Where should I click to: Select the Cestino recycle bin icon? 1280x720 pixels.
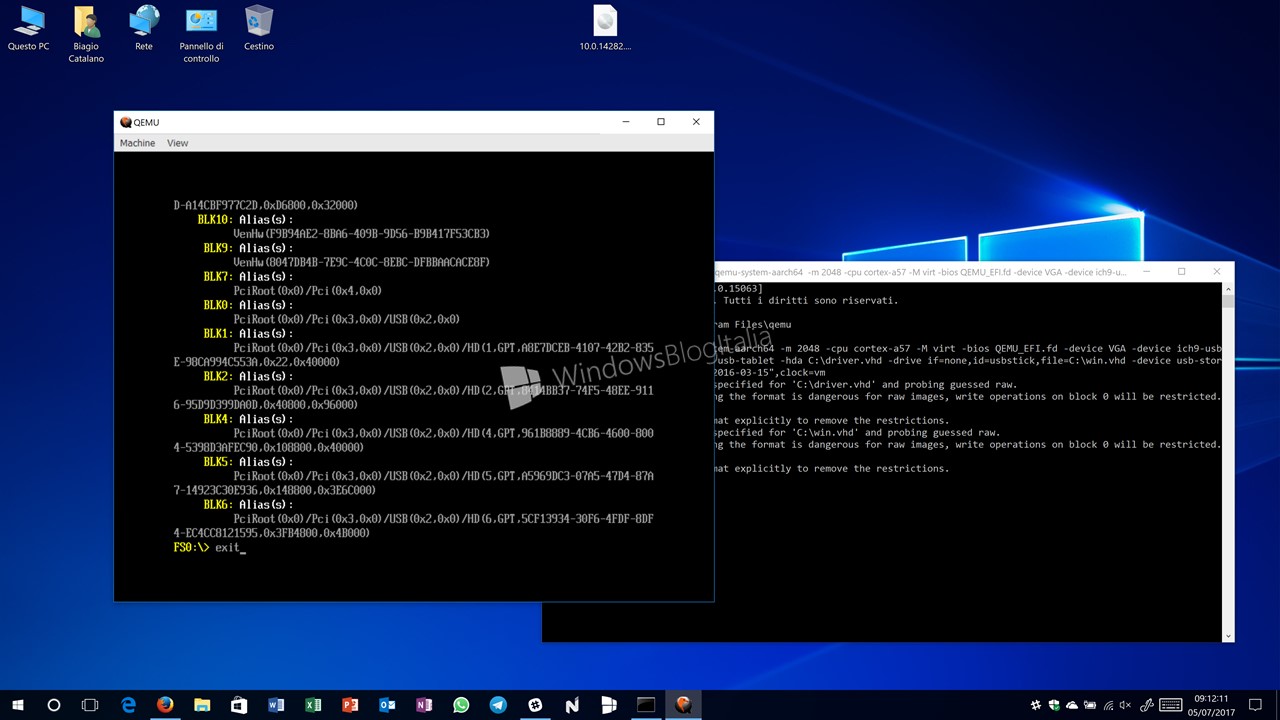click(259, 28)
